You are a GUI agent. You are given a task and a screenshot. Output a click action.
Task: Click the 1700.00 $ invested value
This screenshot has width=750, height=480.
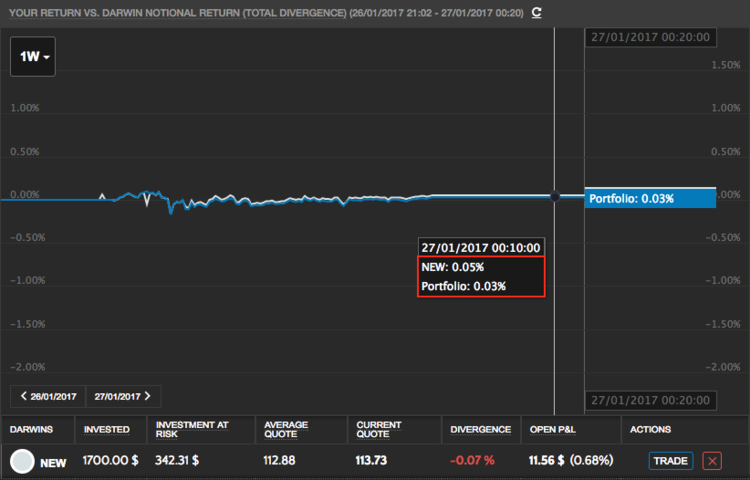pyautogui.click(x=110, y=460)
